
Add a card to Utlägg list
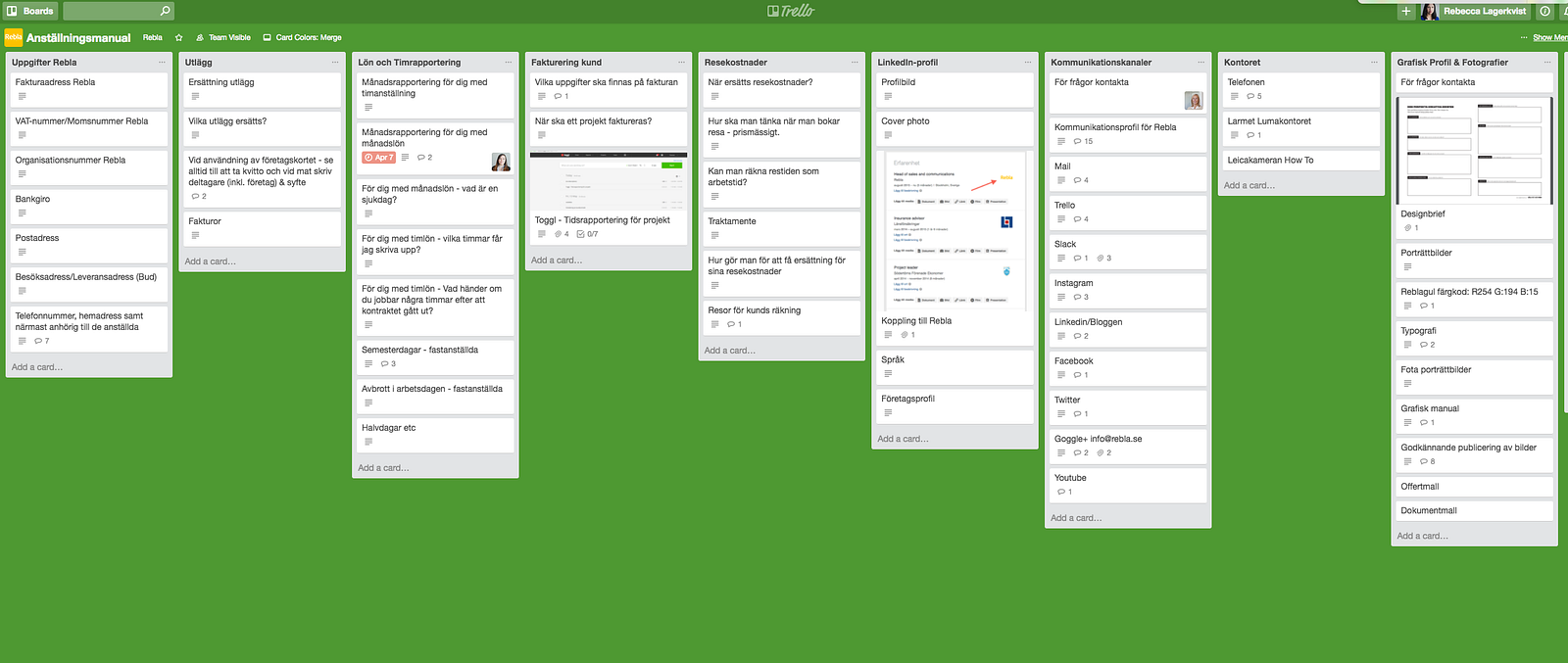[211, 261]
